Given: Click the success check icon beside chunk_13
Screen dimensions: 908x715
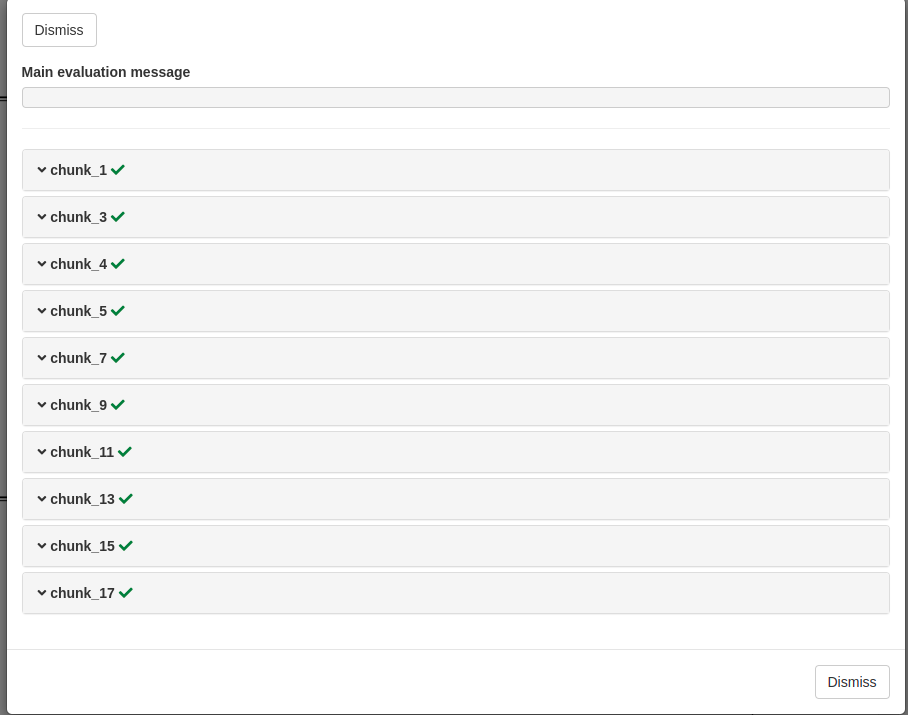Looking at the screenshot, I should tap(125, 499).
